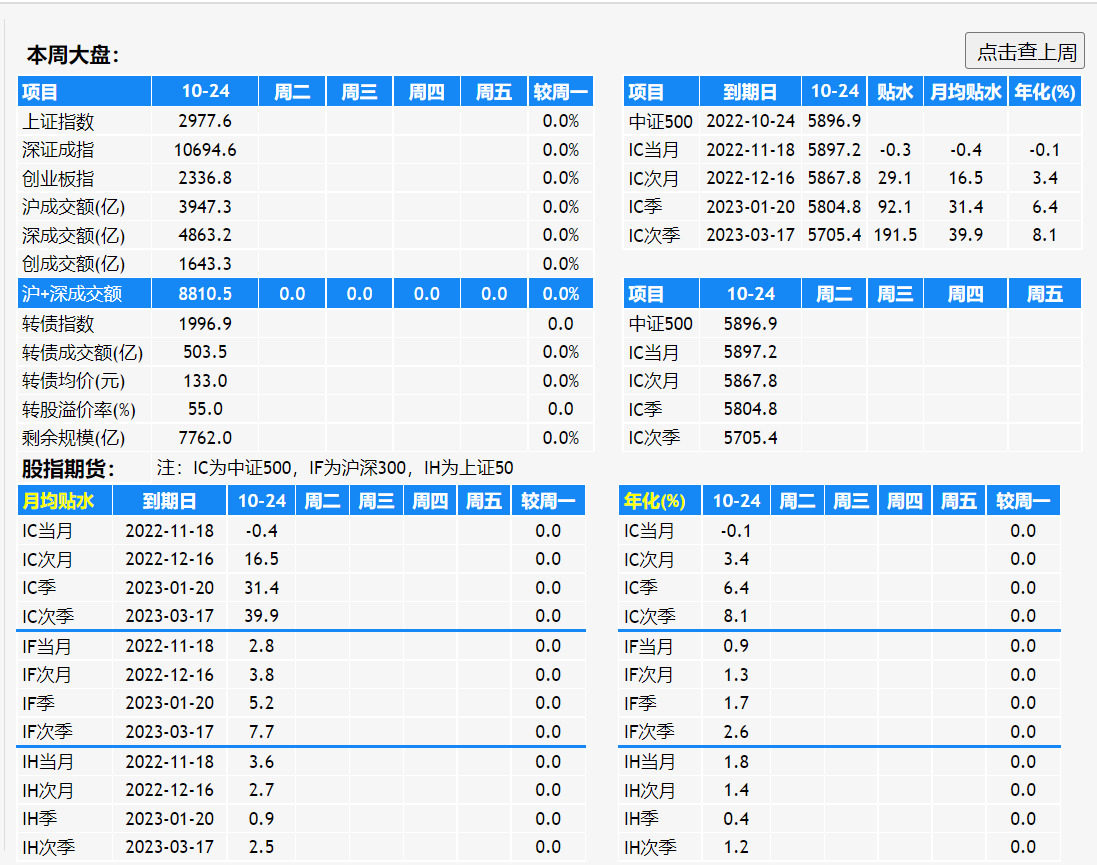Screen dimensions: 1097x865
Task: Select the 转债指数 row label
Action: coord(58,324)
